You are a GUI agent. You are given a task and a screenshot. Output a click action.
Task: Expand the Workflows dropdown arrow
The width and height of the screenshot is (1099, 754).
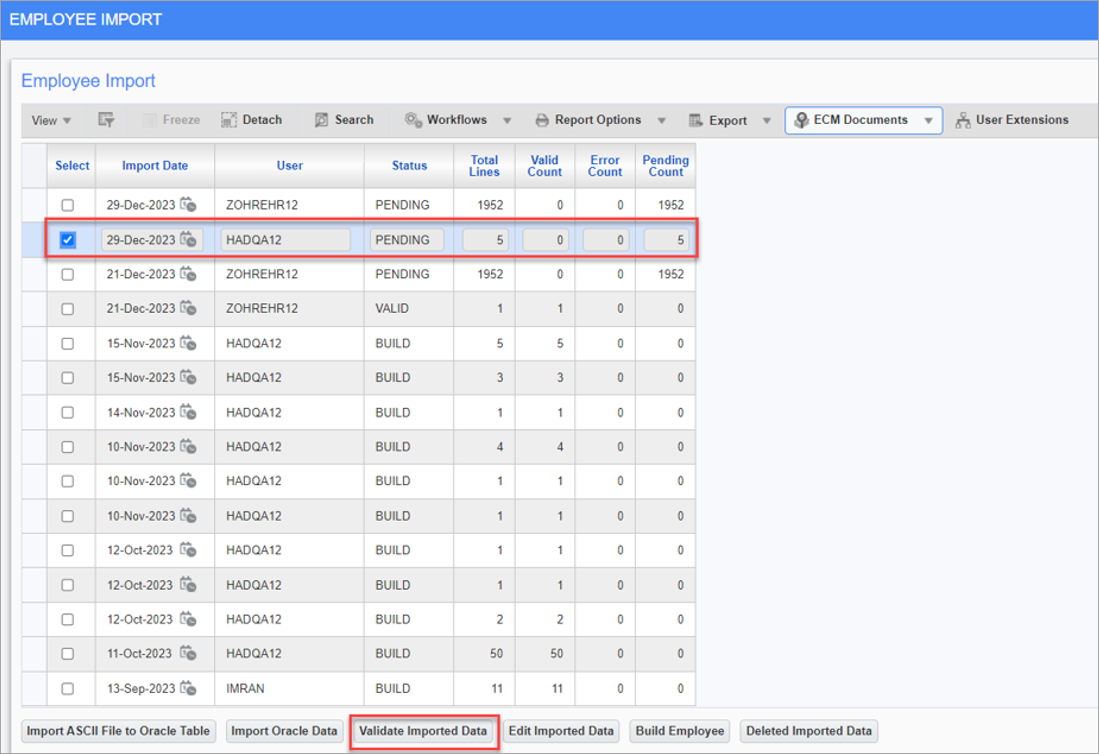coord(507,121)
